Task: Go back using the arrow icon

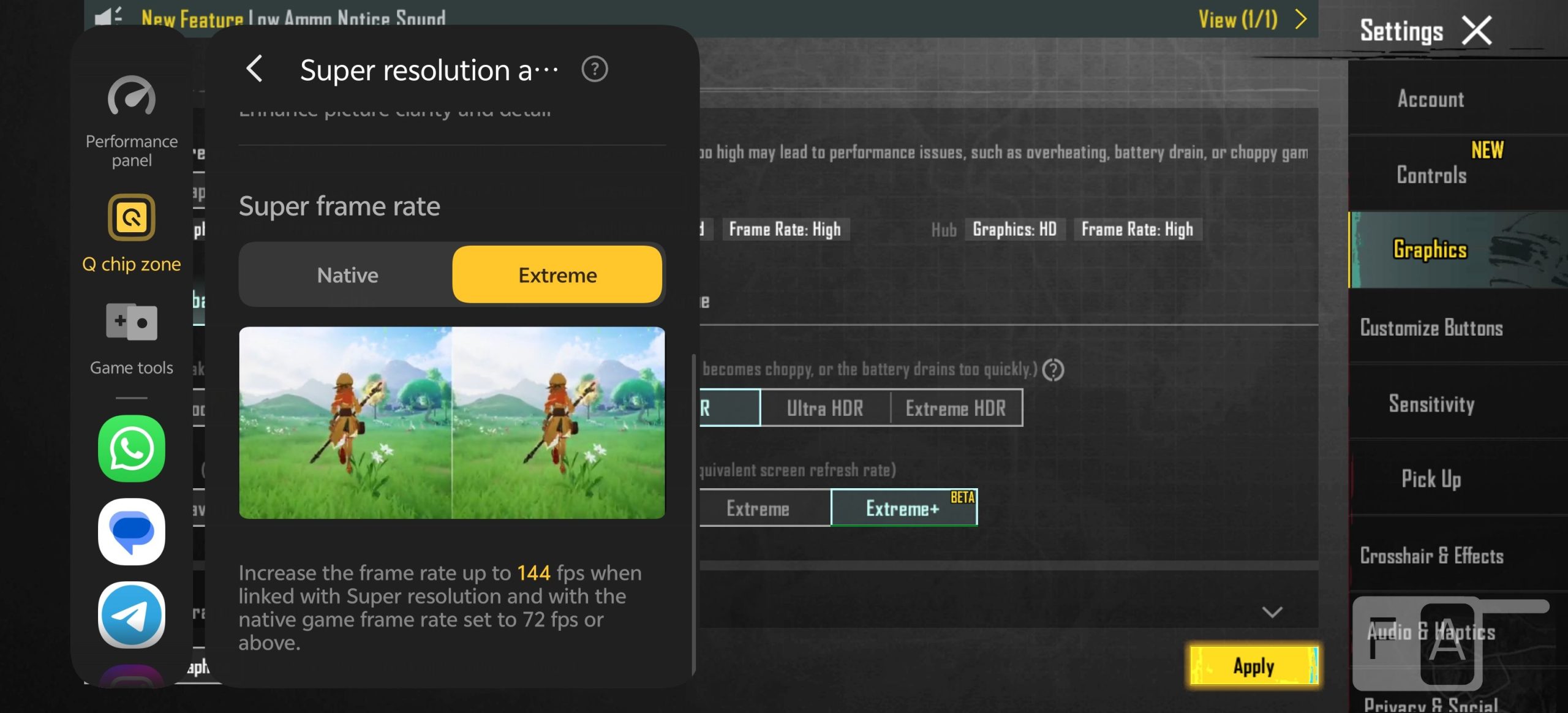Action: tap(255, 69)
